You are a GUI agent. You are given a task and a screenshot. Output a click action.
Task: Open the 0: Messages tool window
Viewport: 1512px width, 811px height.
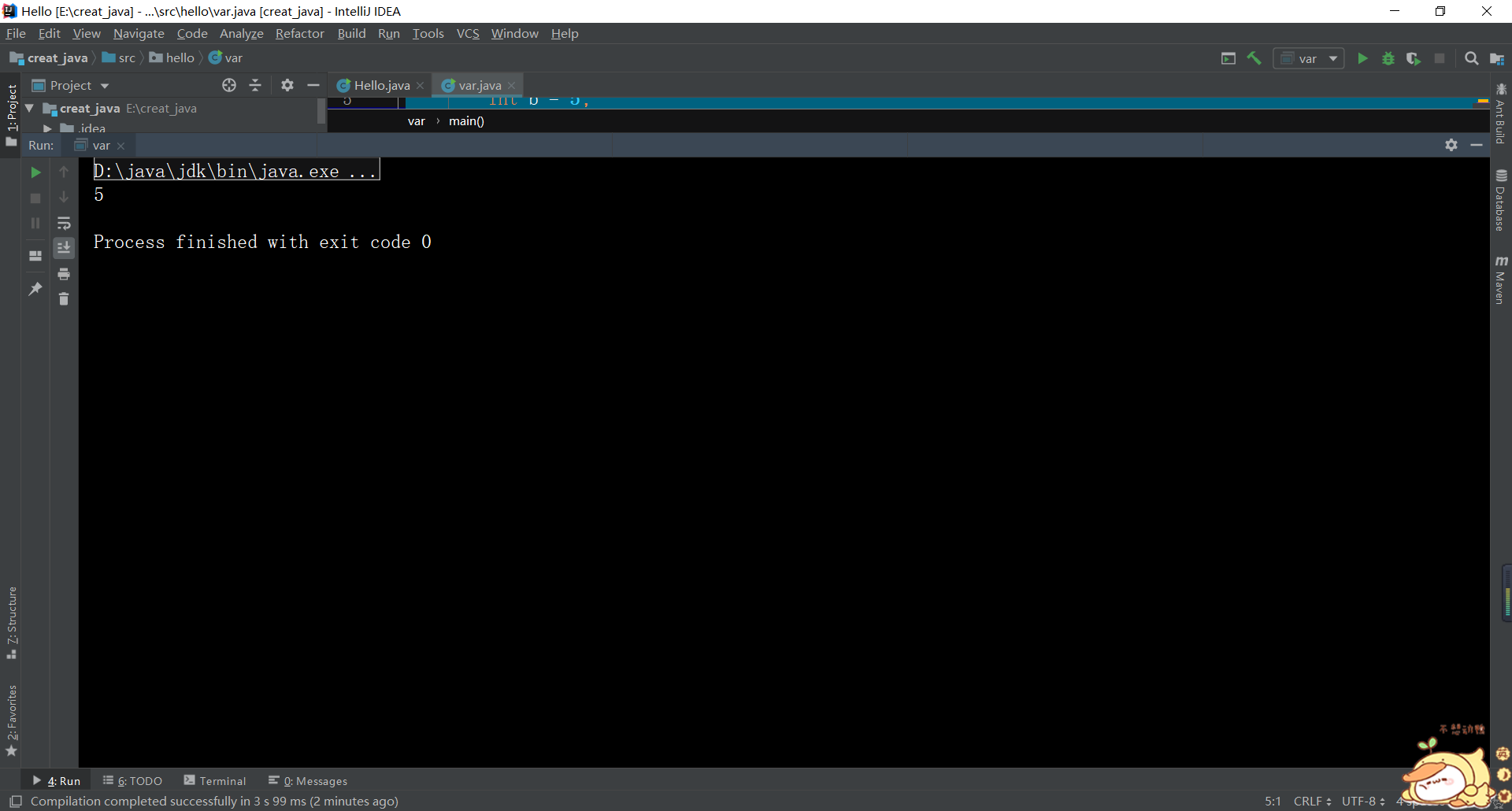(308, 780)
